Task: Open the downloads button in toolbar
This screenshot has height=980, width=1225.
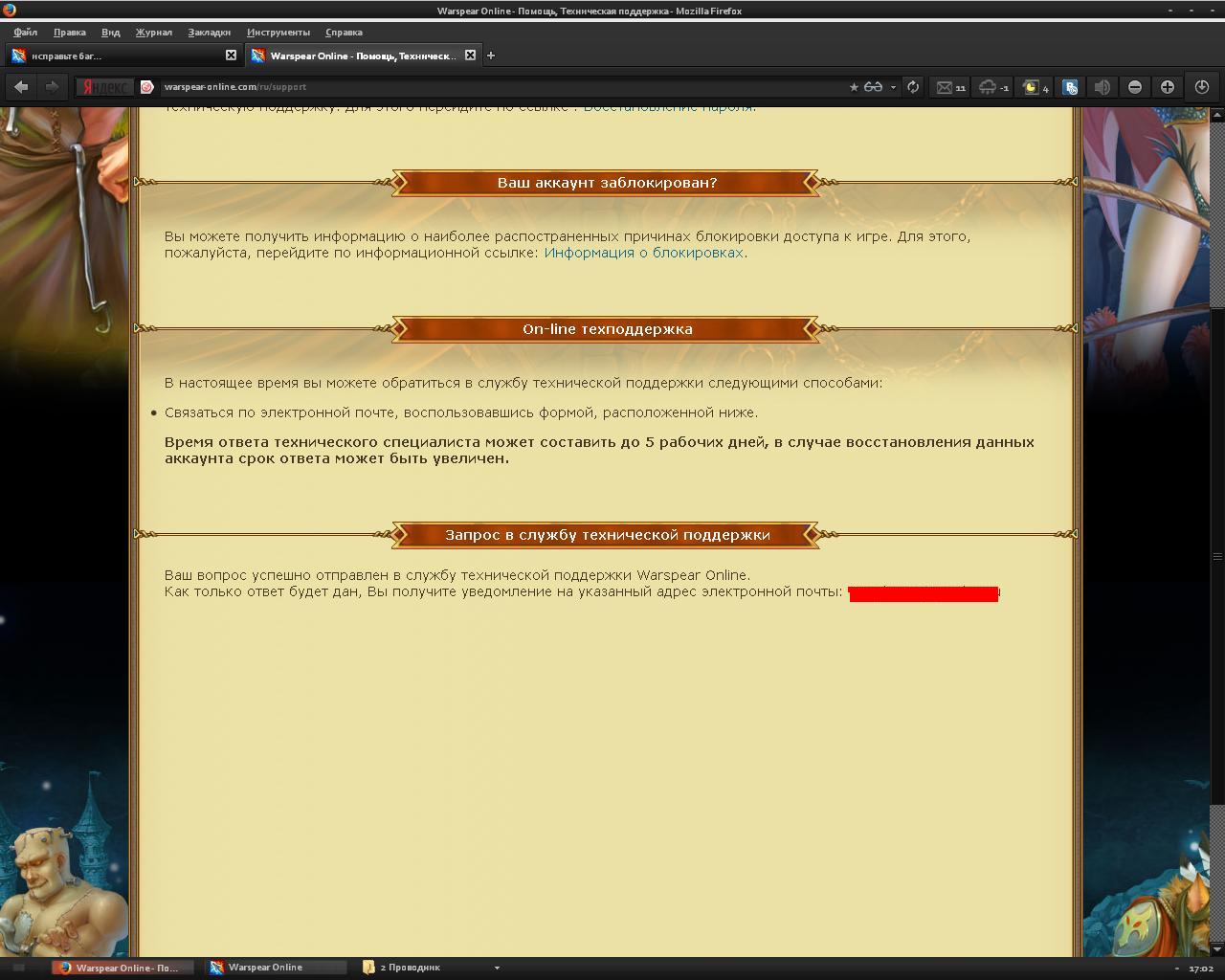Action: pos(1202,87)
